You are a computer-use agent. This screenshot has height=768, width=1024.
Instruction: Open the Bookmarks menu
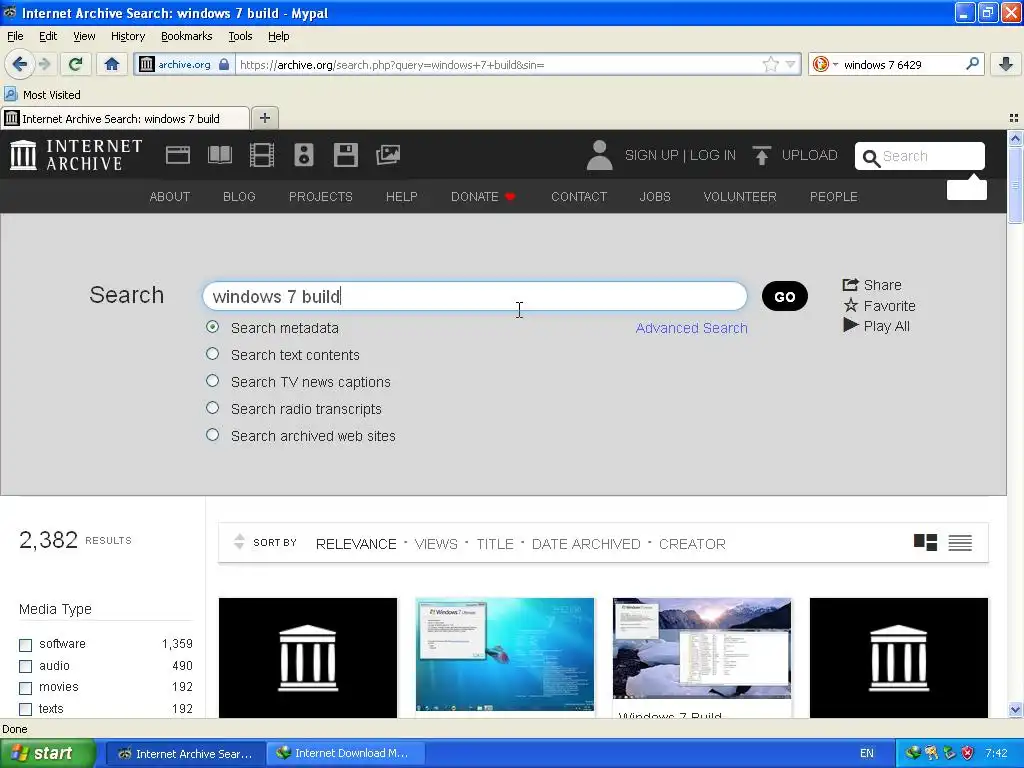[x=186, y=36]
